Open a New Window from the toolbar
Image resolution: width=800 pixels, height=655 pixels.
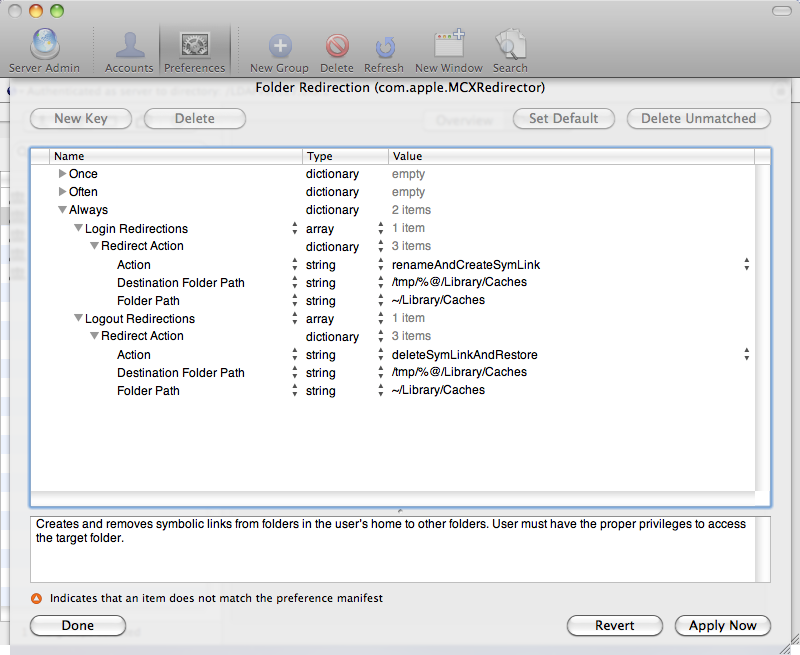[x=448, y=51]
